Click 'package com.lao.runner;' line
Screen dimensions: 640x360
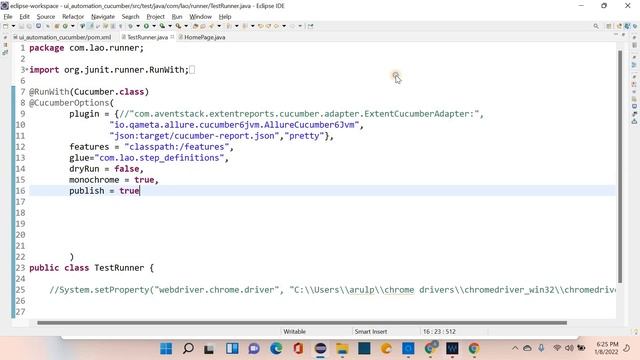point(87,48)
